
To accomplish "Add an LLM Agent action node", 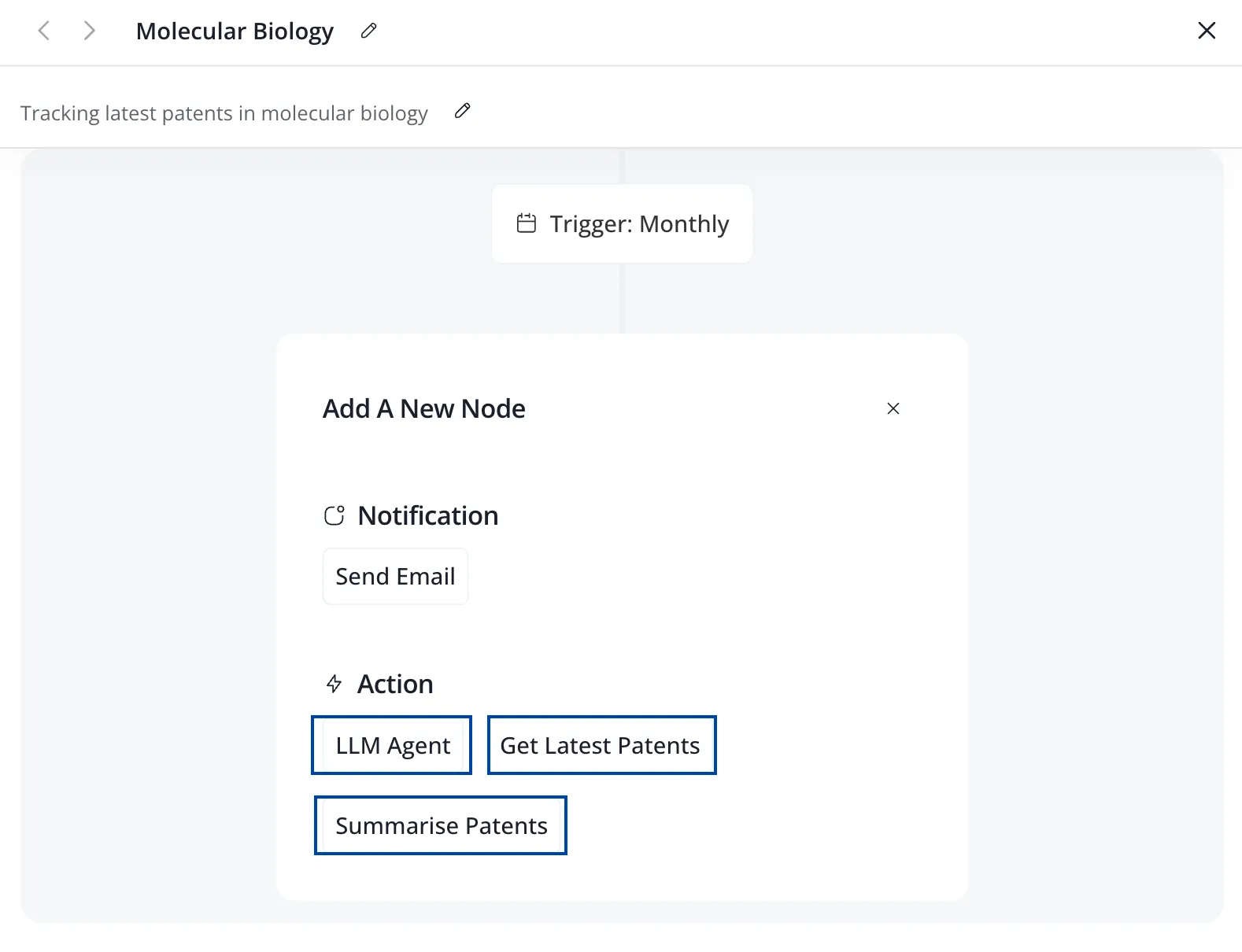I will click(x=393, y=745).
